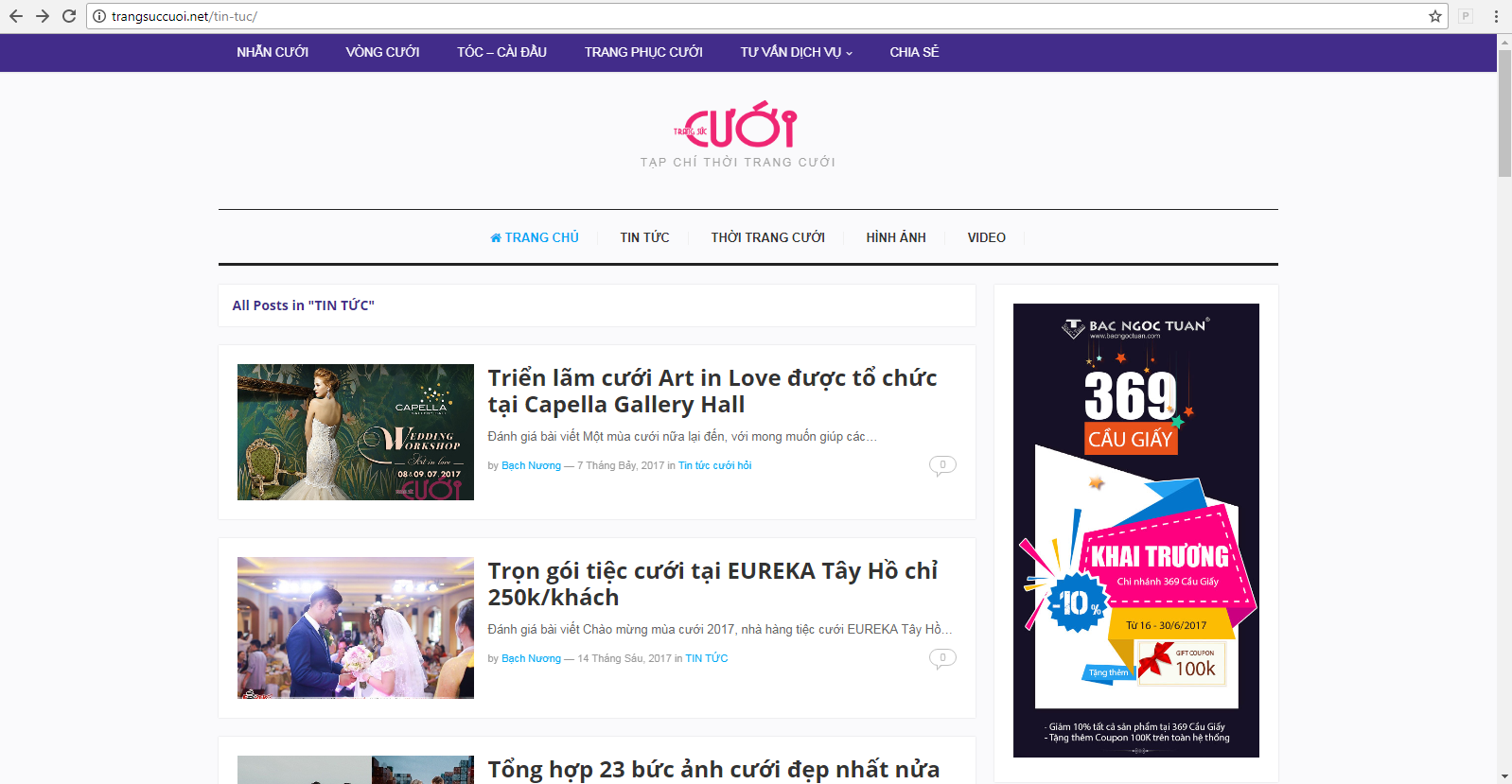Open TIN TỨC category link on EUREKA post
The width and height of the screenshot is (1512, 784).
707,658
